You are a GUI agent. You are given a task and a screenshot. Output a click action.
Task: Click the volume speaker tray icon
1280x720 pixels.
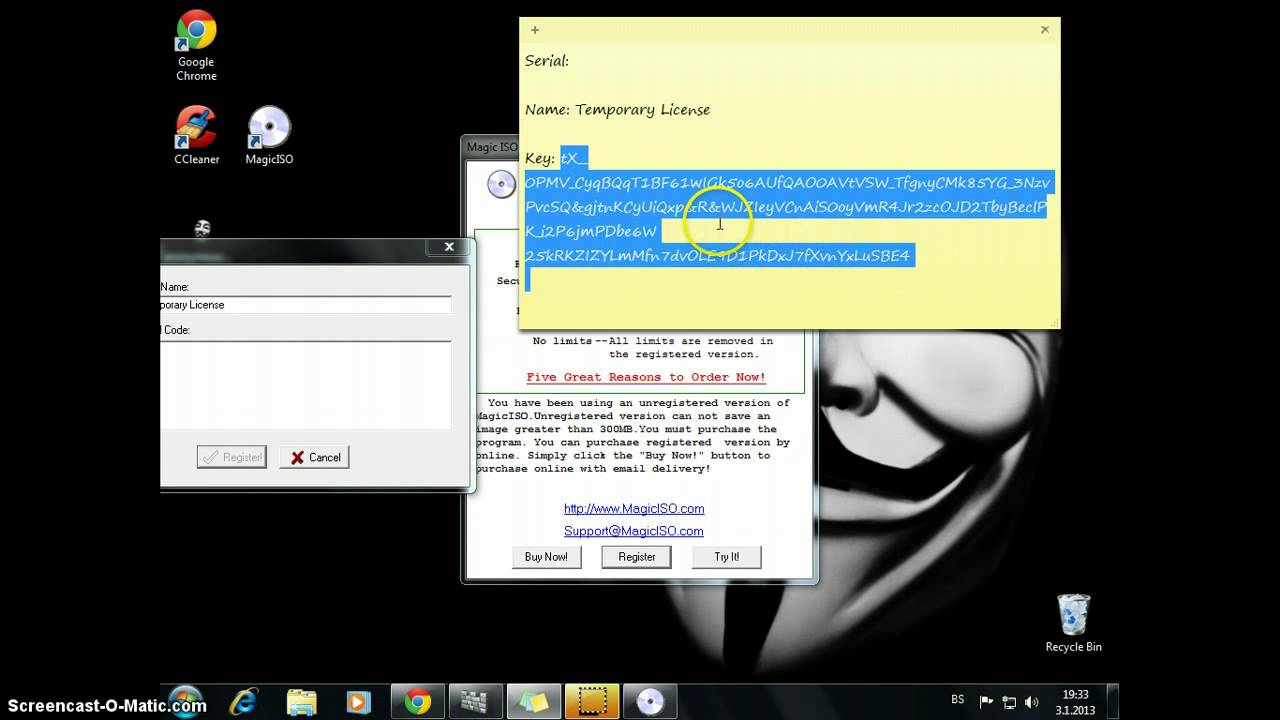tap(1031, 702)
